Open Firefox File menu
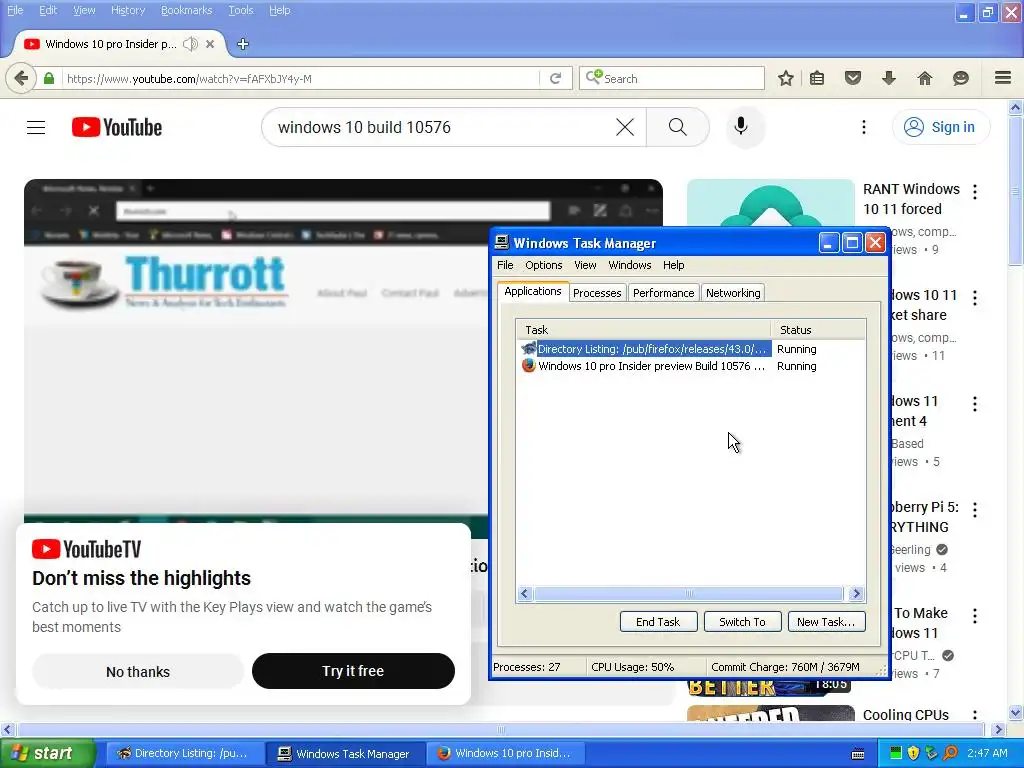 coord(15,10)
